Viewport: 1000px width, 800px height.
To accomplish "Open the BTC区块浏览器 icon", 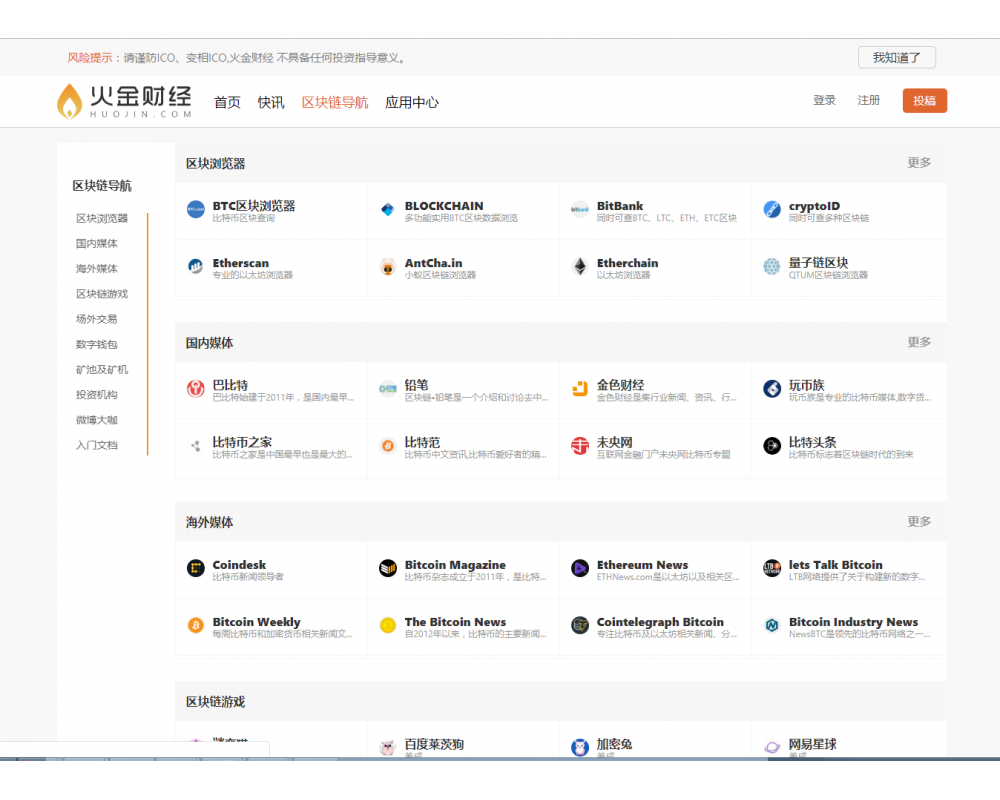I will click(196, 209).
